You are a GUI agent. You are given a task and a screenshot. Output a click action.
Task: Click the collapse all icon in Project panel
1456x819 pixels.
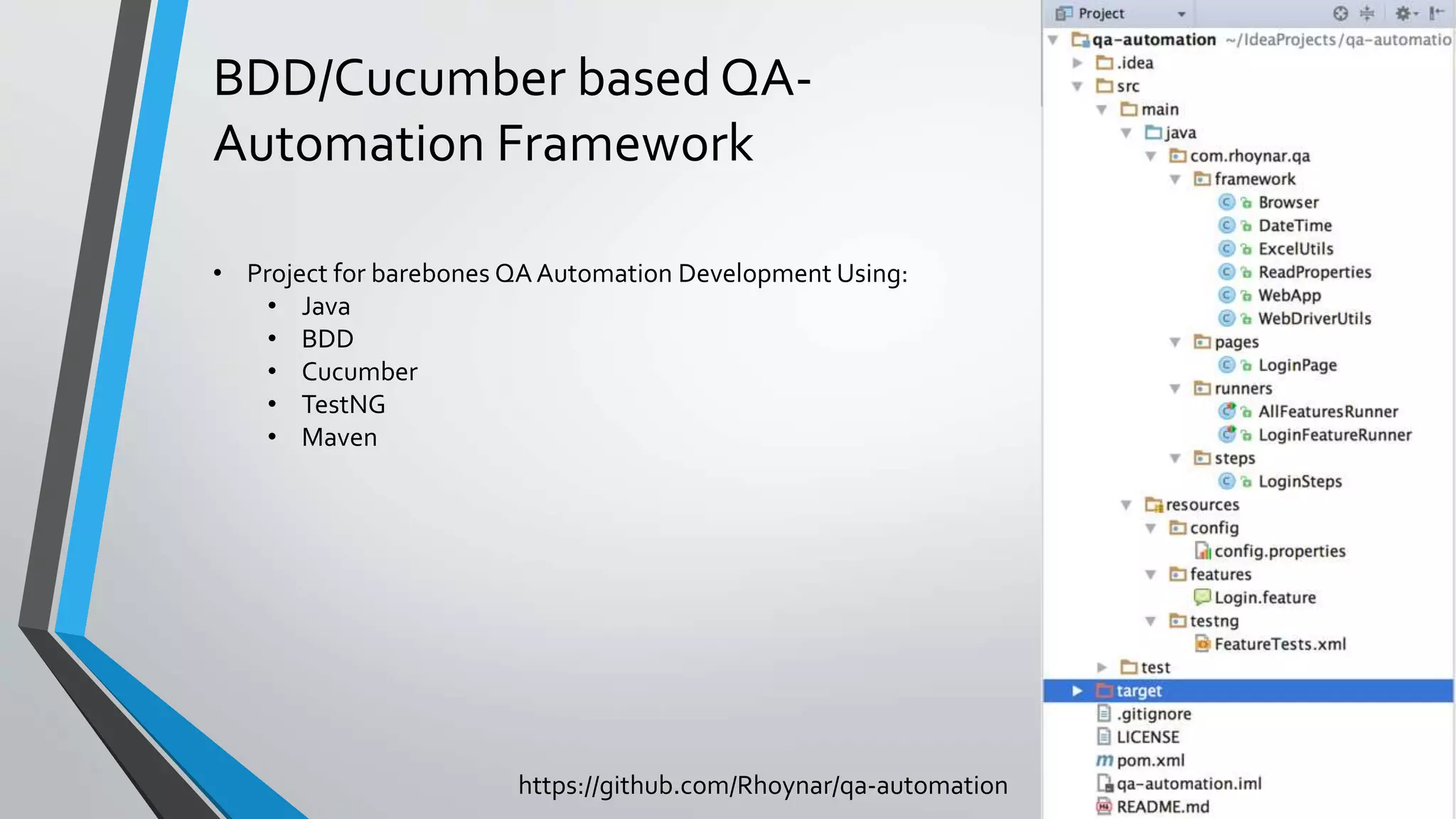point(1367,14)
